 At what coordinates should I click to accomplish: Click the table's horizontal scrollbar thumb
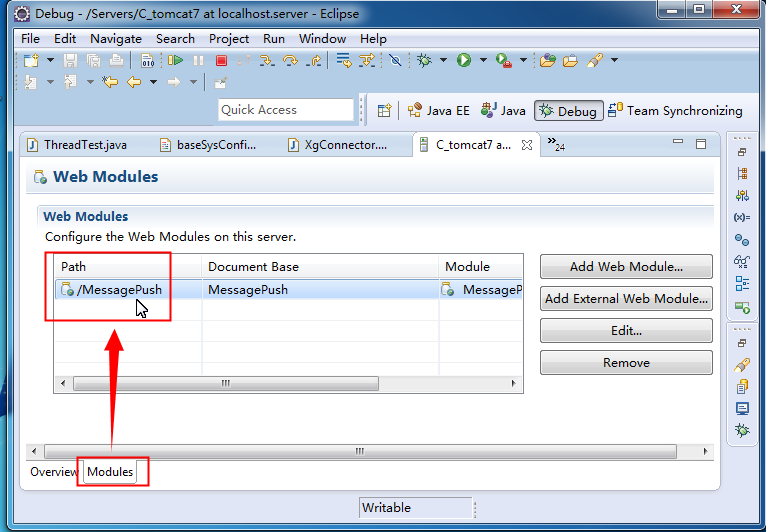click(x=226, y=383)
